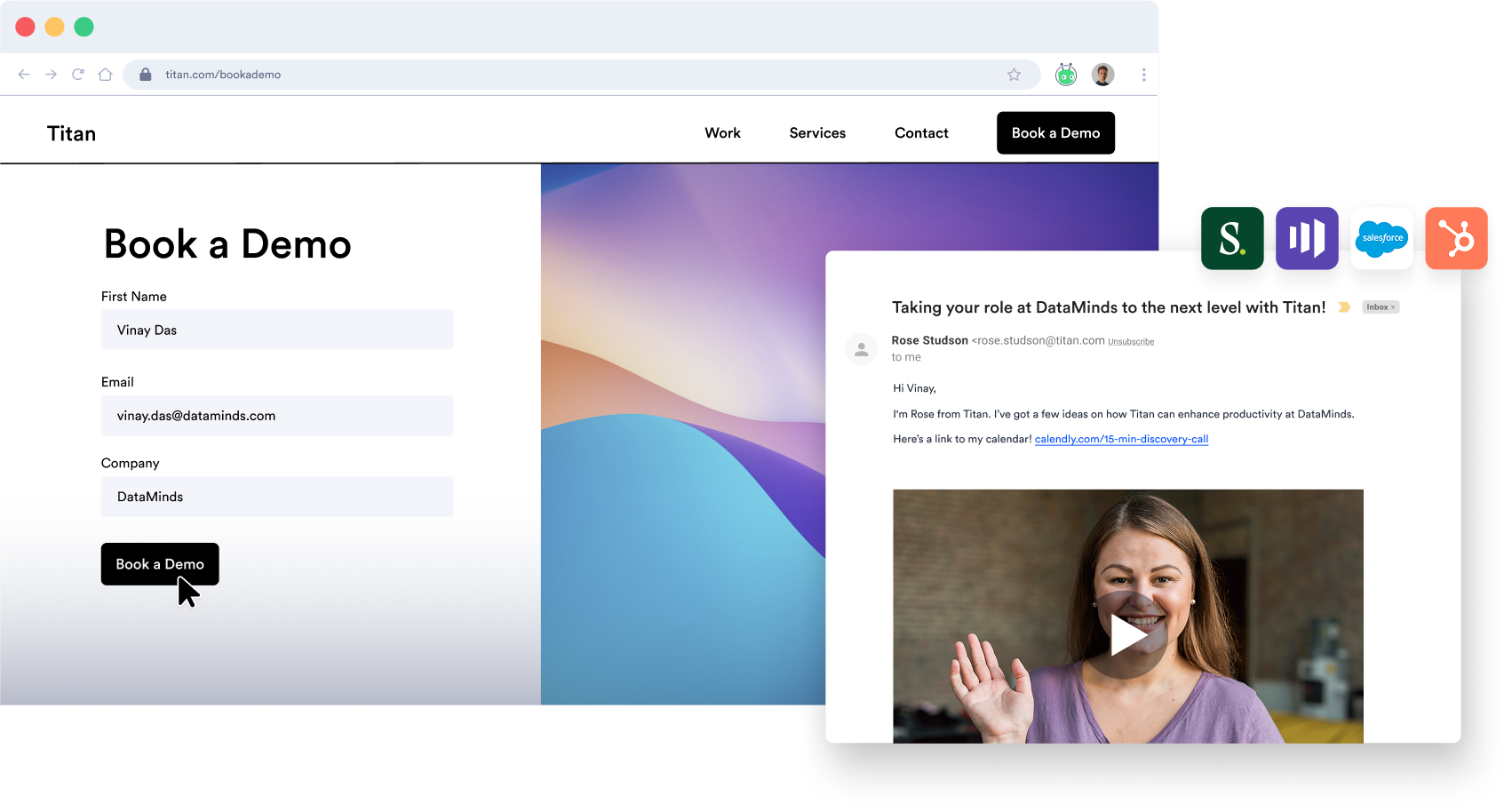Open the Salesforce integration icon

[1381, 237]
